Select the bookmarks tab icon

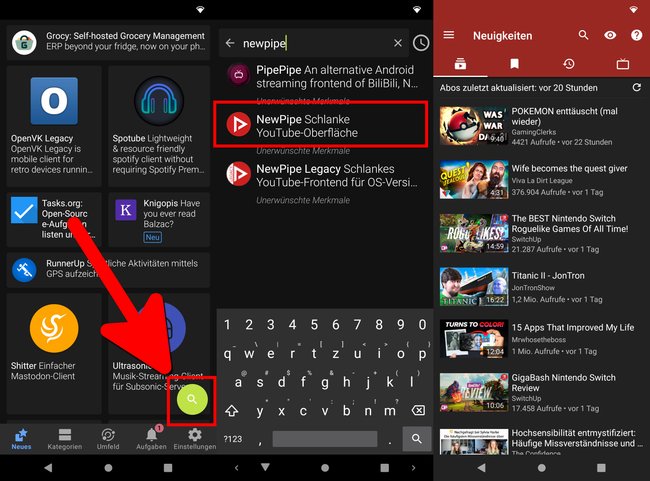pos(514,64)
